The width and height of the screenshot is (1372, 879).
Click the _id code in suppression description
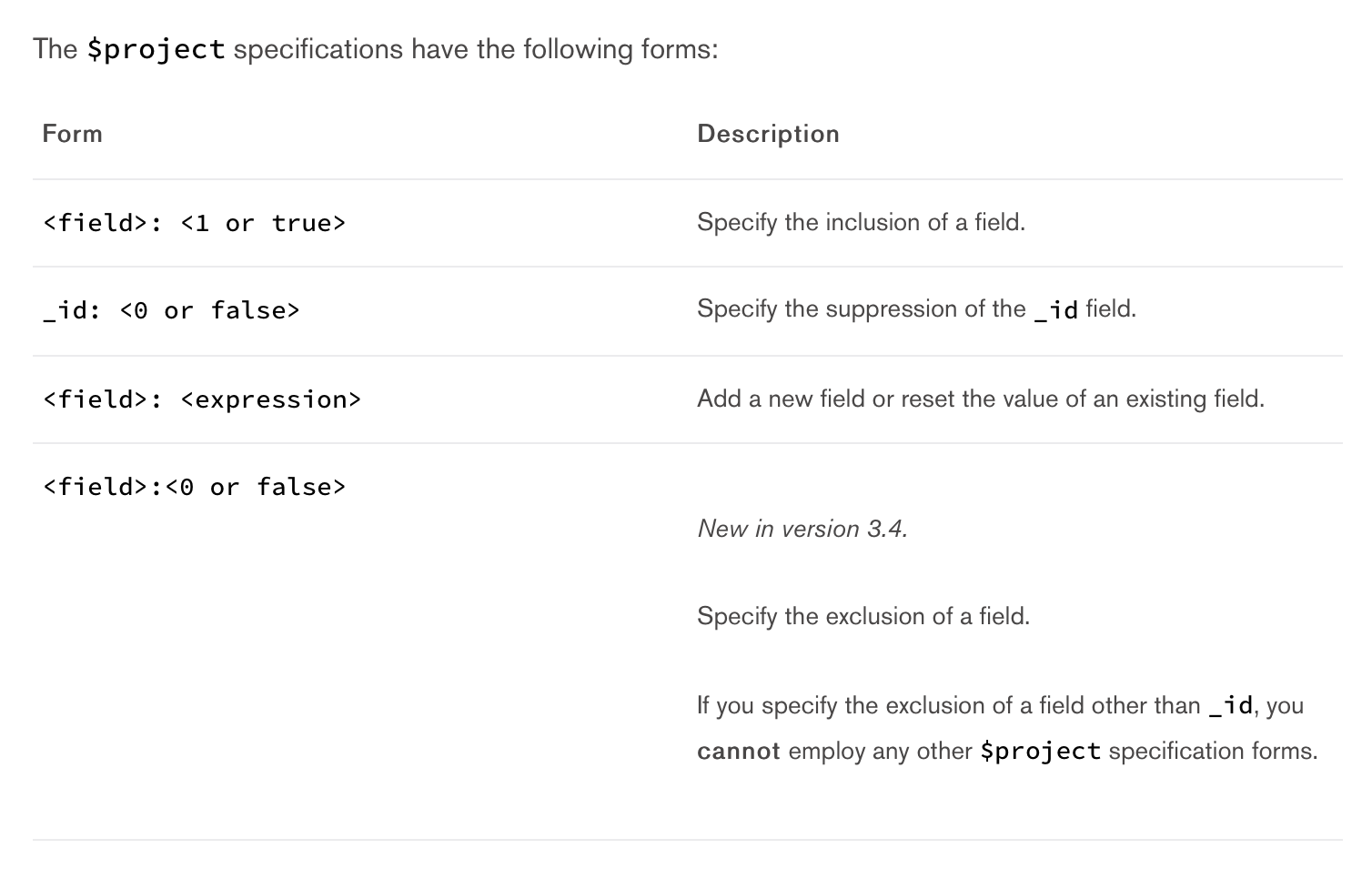click(1055, 309)
